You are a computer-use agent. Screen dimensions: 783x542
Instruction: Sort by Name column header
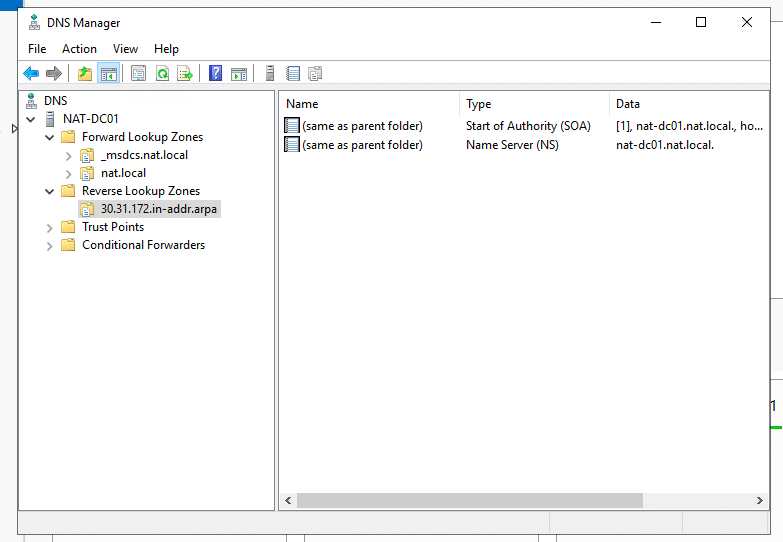pos(370,104)
